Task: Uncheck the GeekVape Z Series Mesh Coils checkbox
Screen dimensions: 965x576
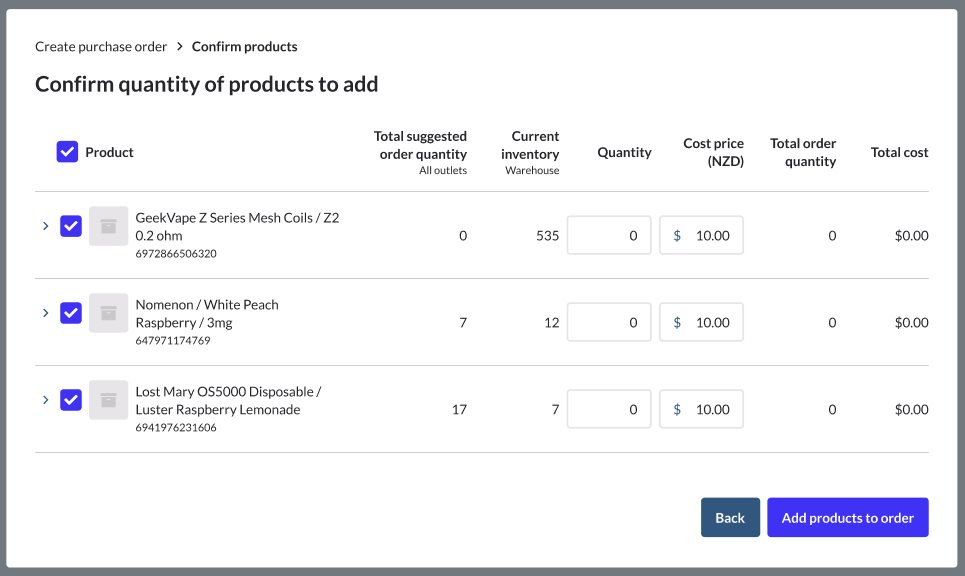Action: [71, 226]
